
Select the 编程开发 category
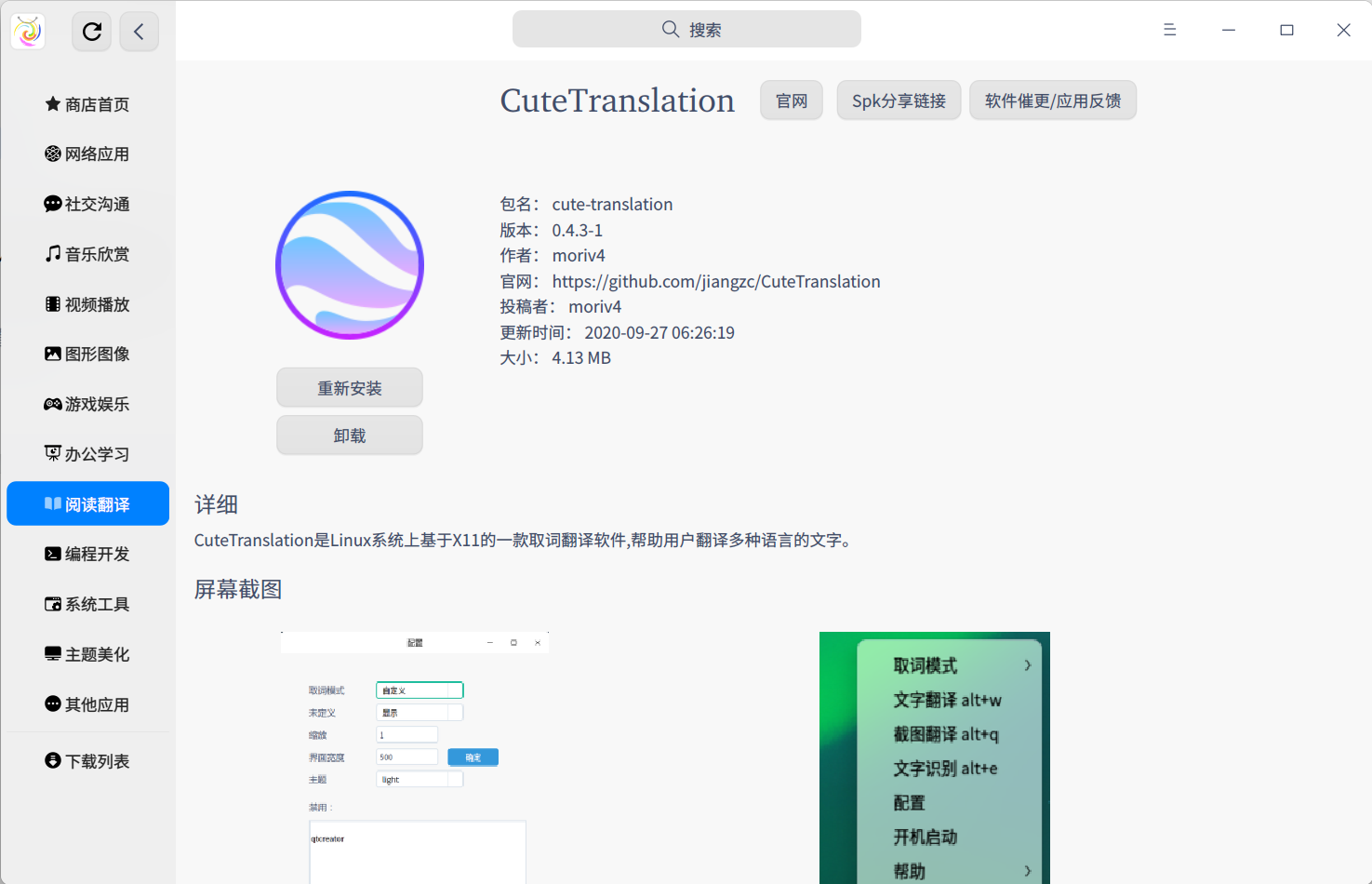(x=87, y=554)
